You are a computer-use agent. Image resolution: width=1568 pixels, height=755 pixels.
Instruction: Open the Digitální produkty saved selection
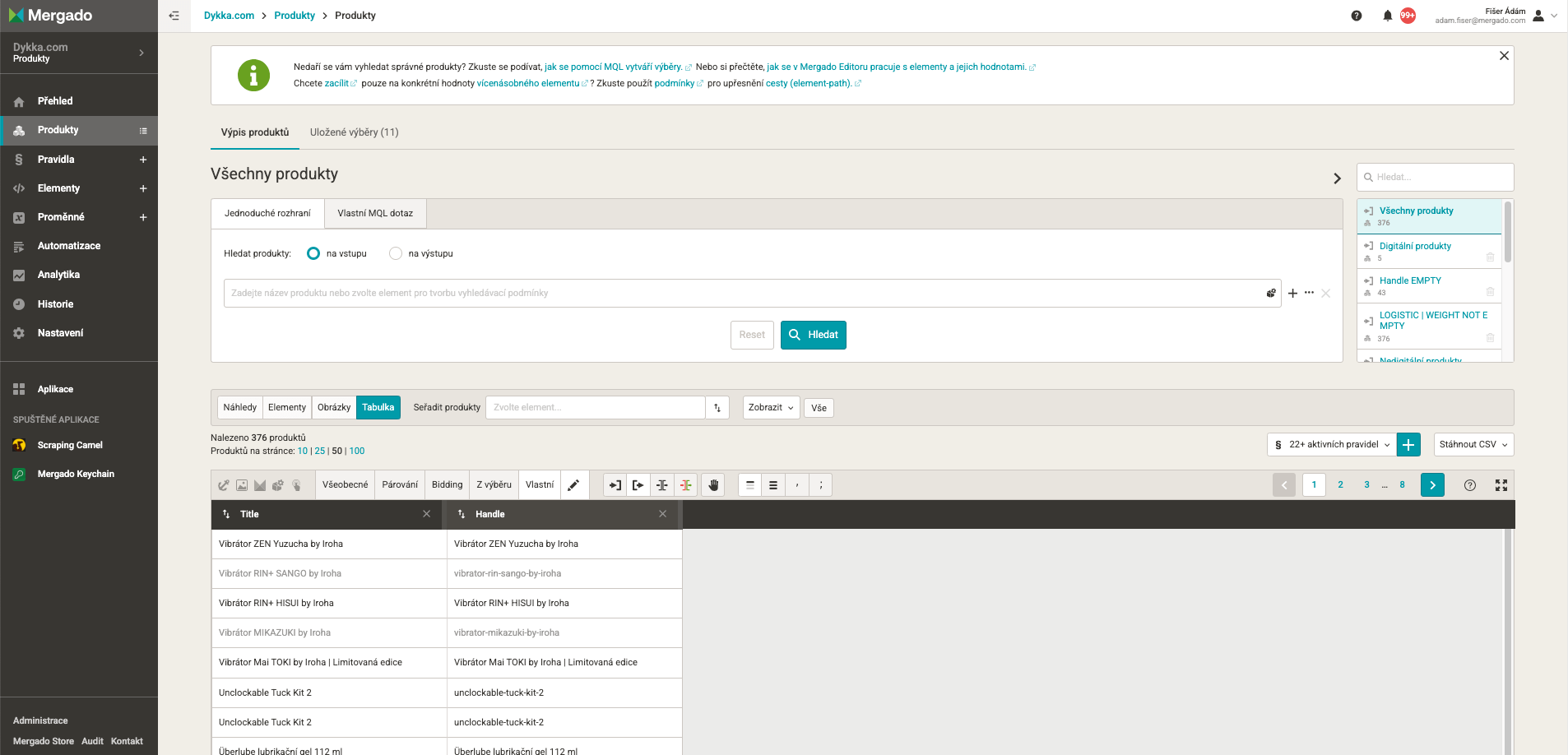[x=1415, y=246]
